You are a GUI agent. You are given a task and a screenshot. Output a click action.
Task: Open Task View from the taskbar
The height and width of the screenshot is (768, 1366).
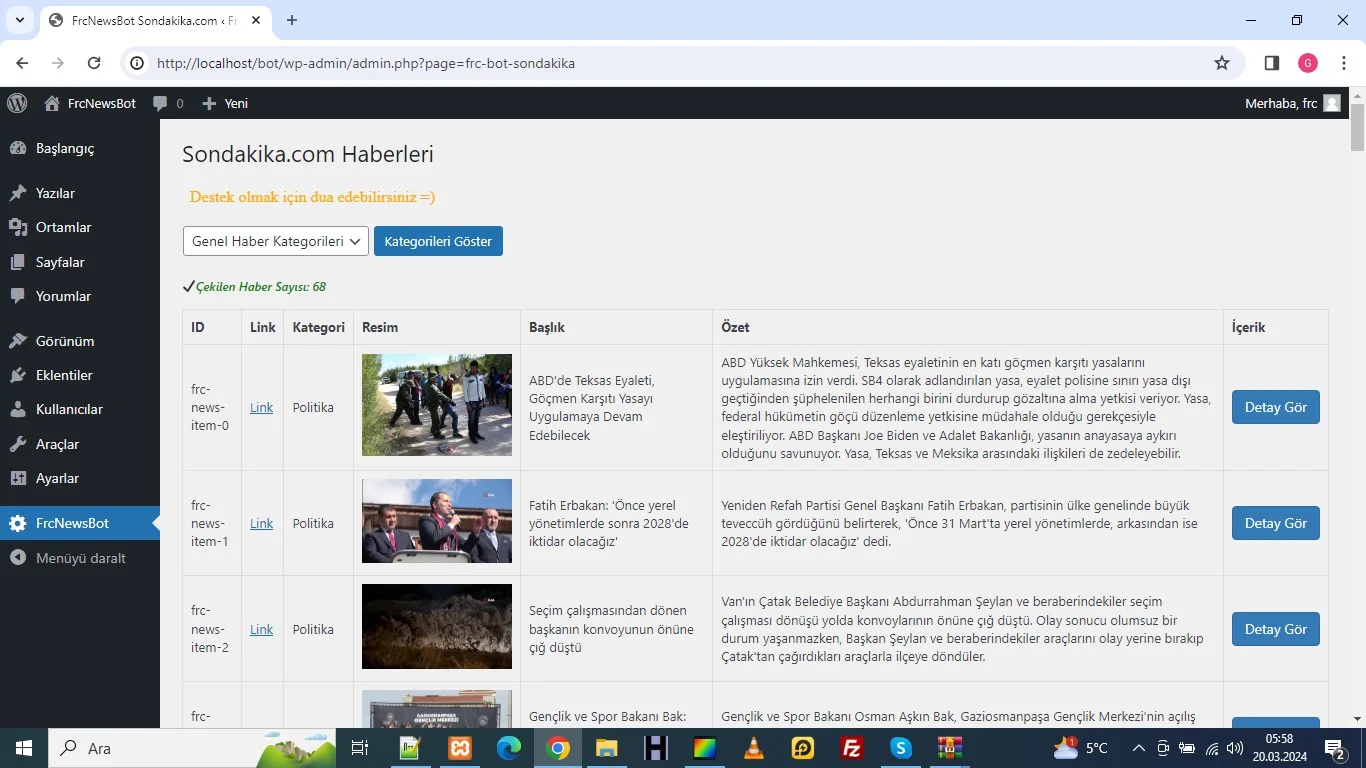(360, 748)
